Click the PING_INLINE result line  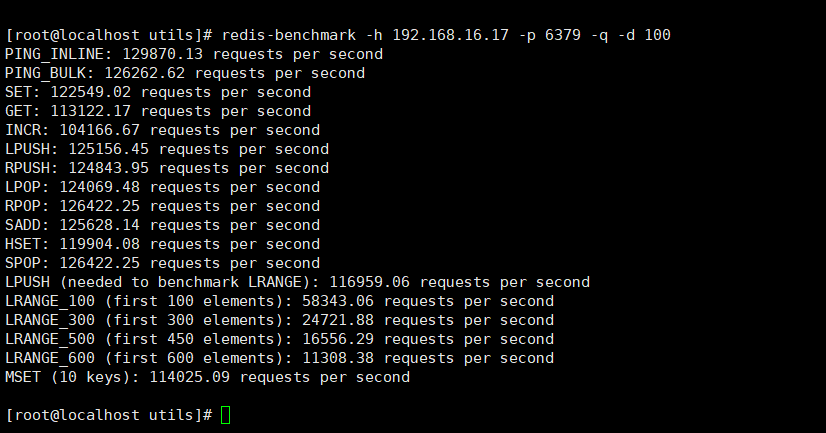[194, 54]
